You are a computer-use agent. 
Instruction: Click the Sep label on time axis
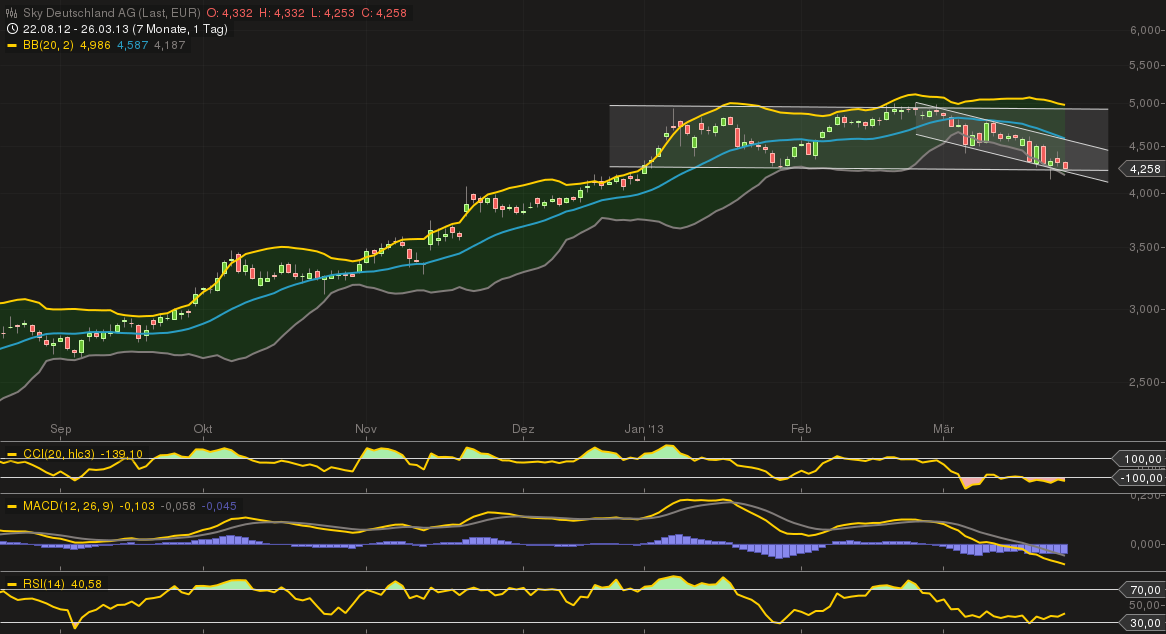click(61, 429)
